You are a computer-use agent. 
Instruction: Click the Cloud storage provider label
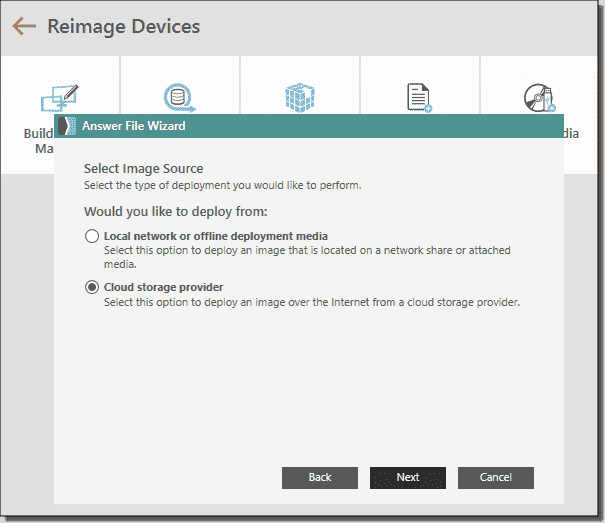(164, 287)
